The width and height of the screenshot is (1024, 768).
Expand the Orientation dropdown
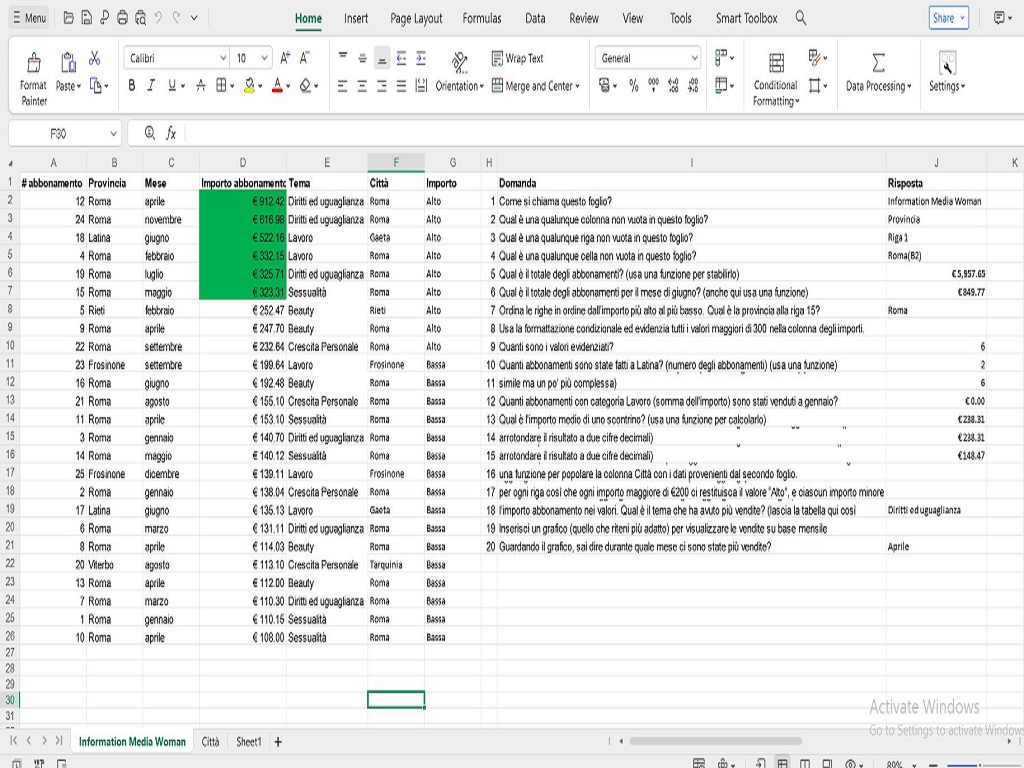[482, 86]
